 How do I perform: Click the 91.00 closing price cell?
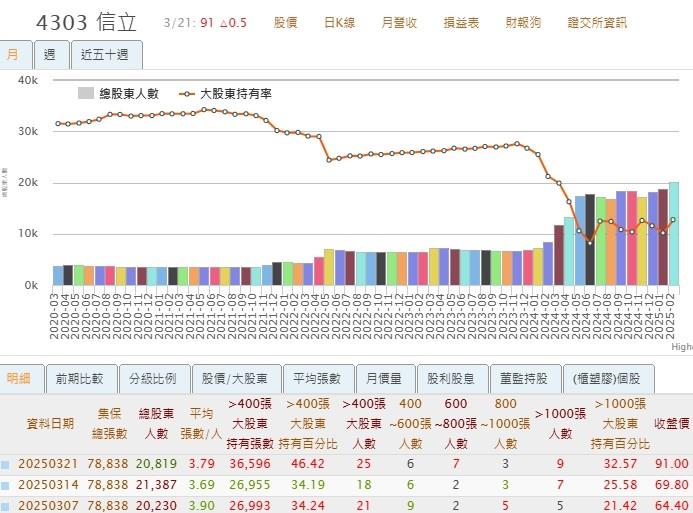671,464
